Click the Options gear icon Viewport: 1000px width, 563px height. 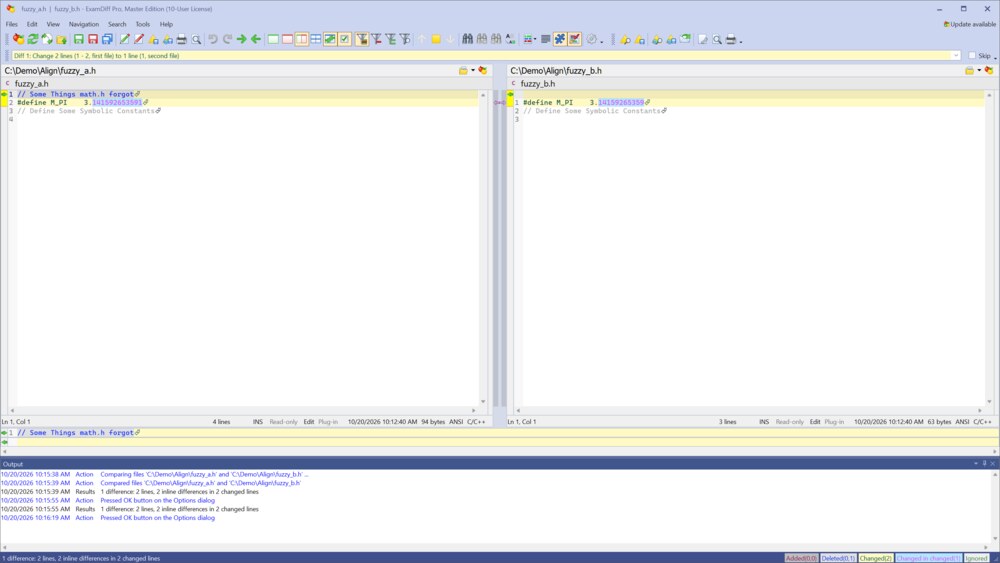click(592, 40)
